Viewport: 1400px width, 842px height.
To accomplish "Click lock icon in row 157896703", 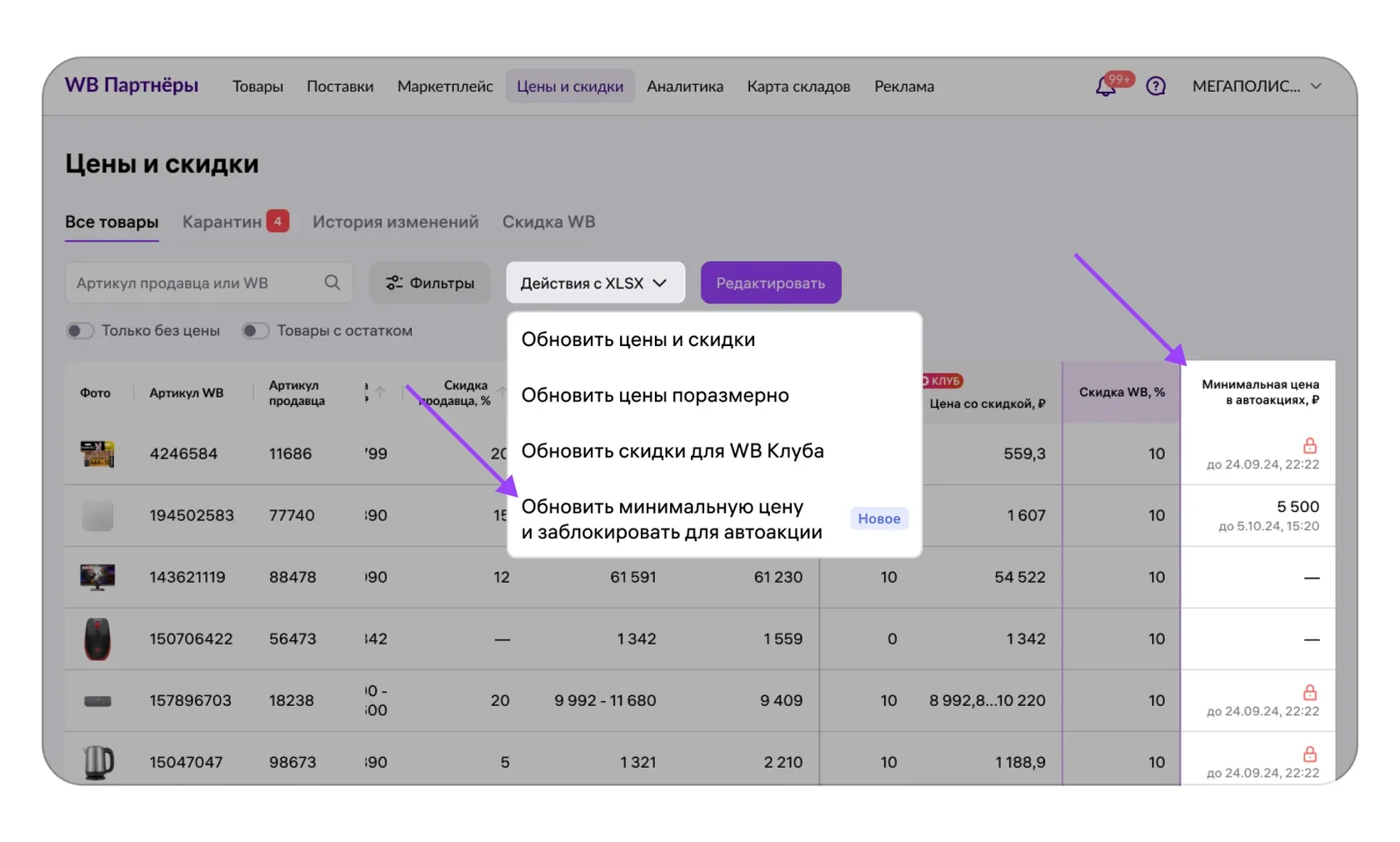I will [x=1310, y=692].
